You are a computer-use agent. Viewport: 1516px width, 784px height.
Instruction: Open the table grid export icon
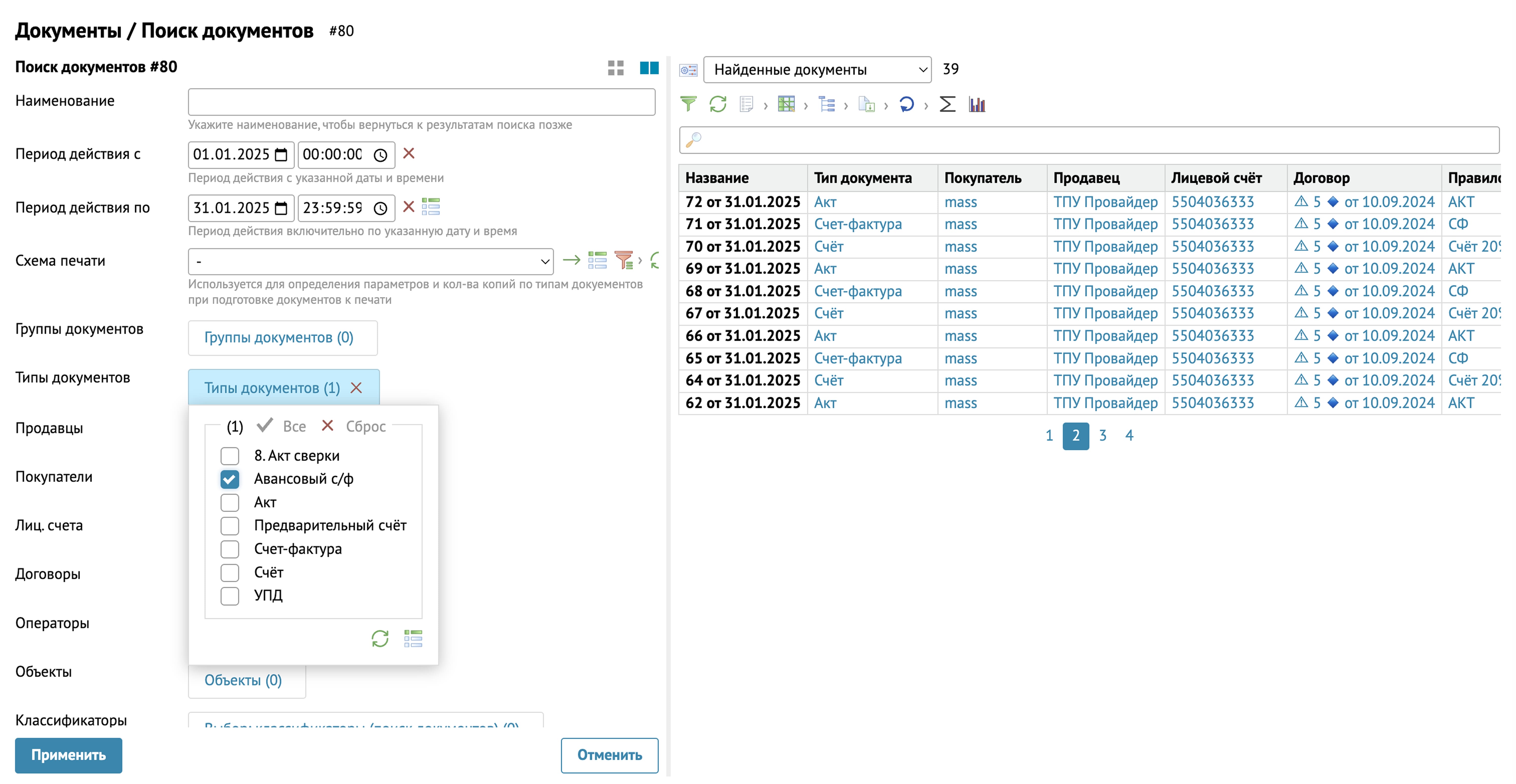786,104
